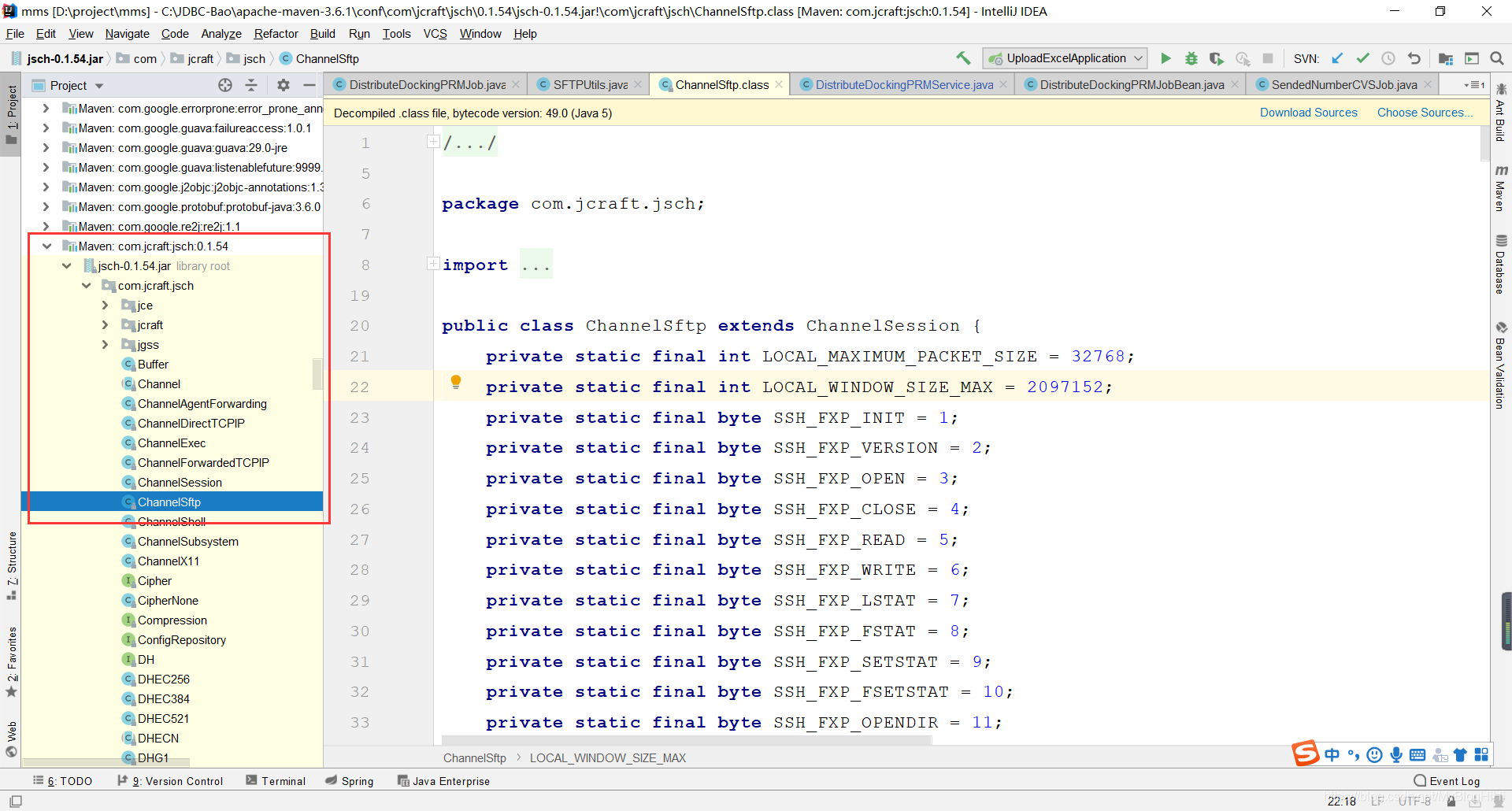Open the Event Log

1447,781
